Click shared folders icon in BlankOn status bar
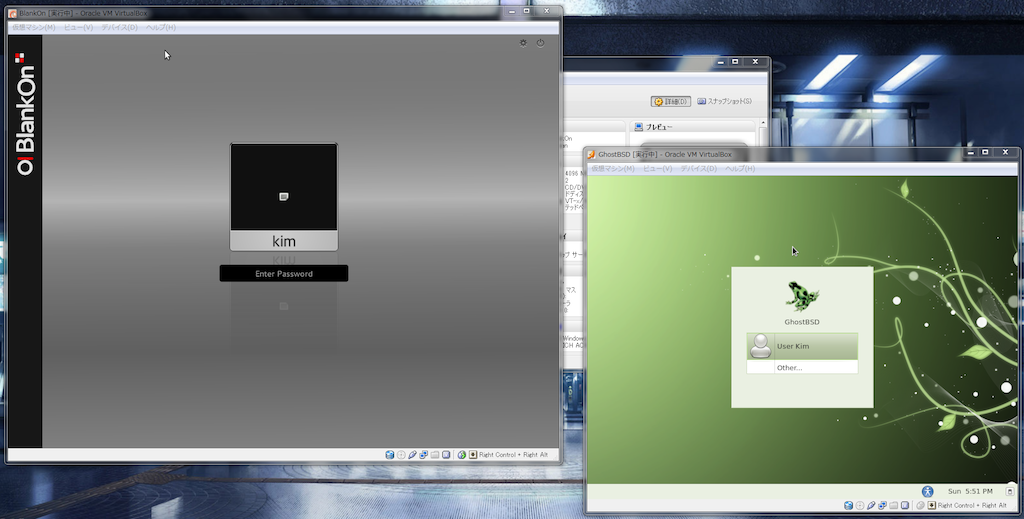Image resolution: width=1024 pixels, height=519 pixels. click(435, 454)
